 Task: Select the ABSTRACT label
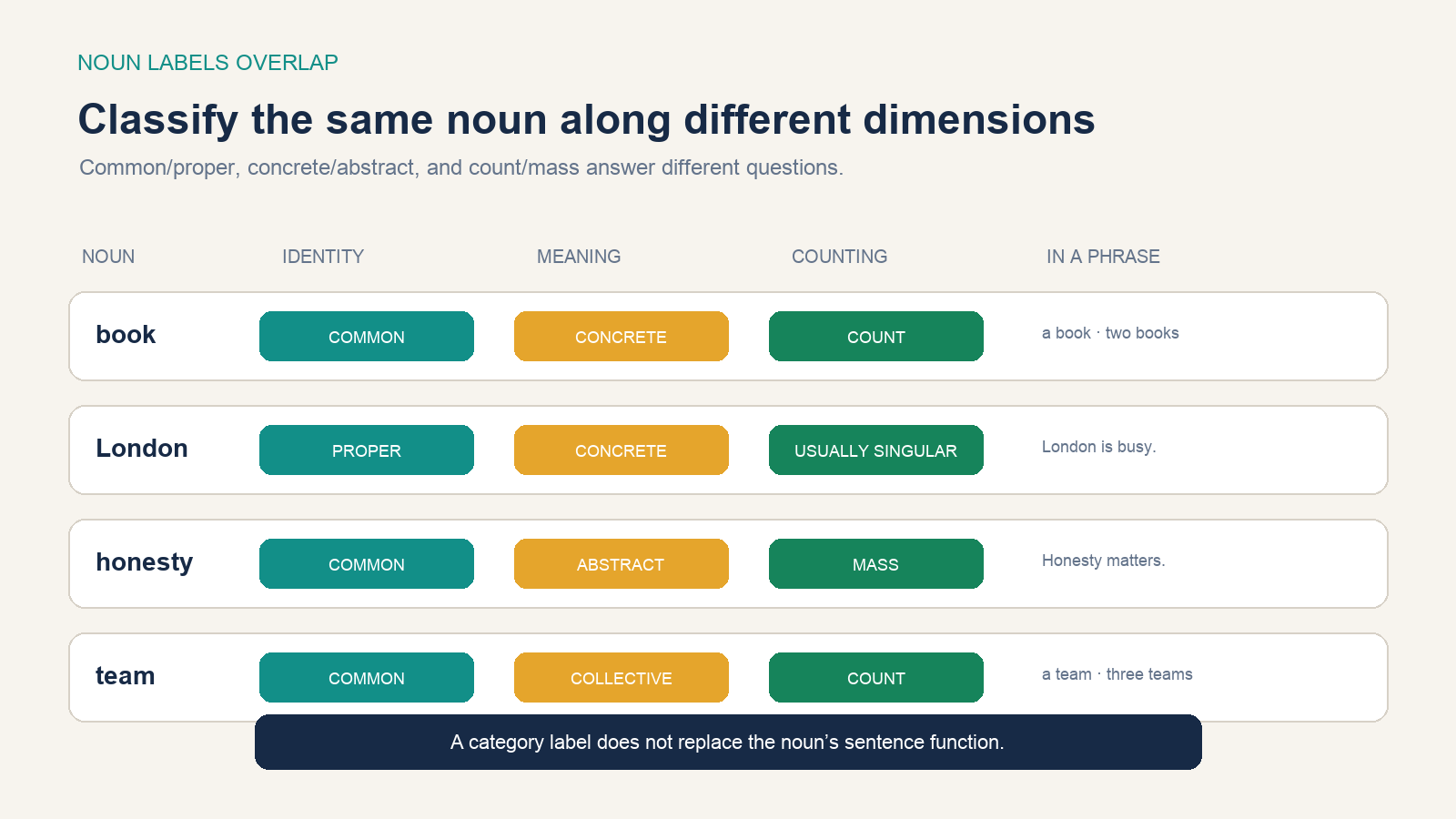point(622,564)
